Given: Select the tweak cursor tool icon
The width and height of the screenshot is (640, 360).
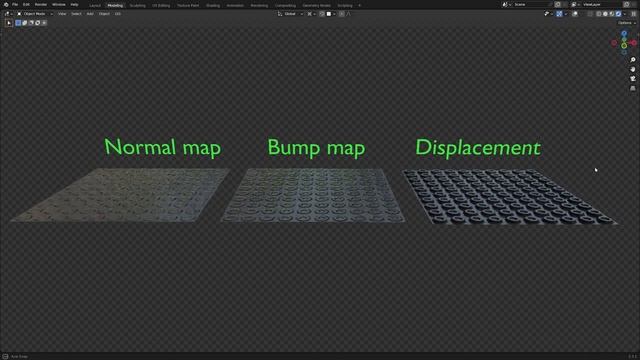Looking at the screenshot, I should [x=9, y=23].
